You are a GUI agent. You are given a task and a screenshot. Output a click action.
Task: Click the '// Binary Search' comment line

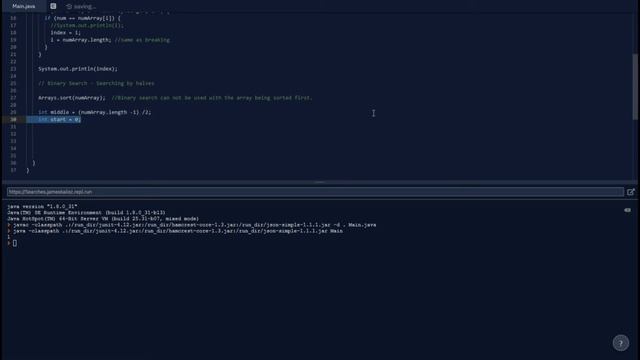click(96, 83)
